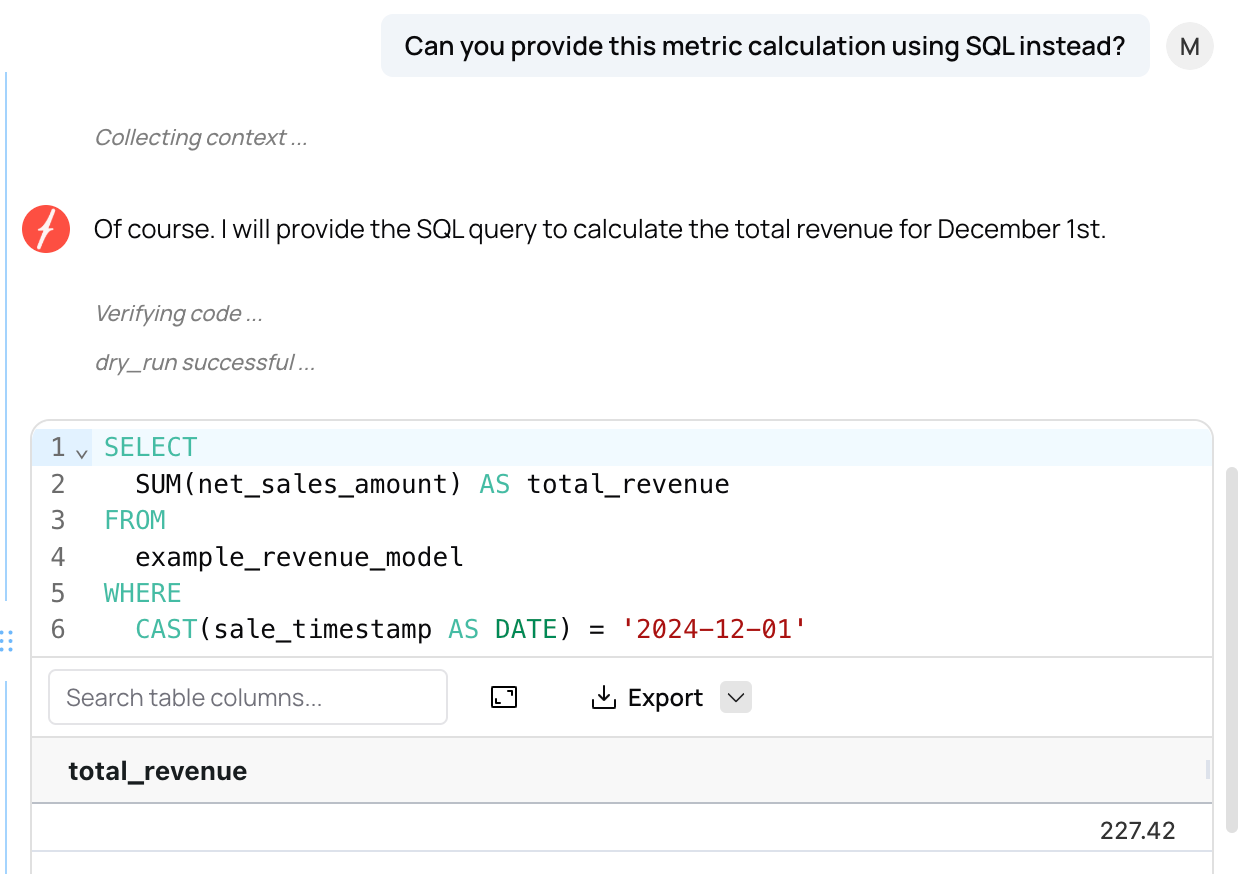
Task: Open the Verifying code step details
Action: click(x=179, y=314)
